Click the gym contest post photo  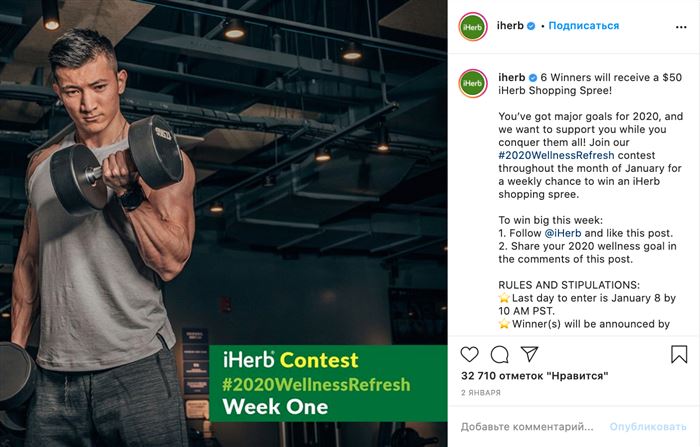pyautogui.click(x=224, y=223)
